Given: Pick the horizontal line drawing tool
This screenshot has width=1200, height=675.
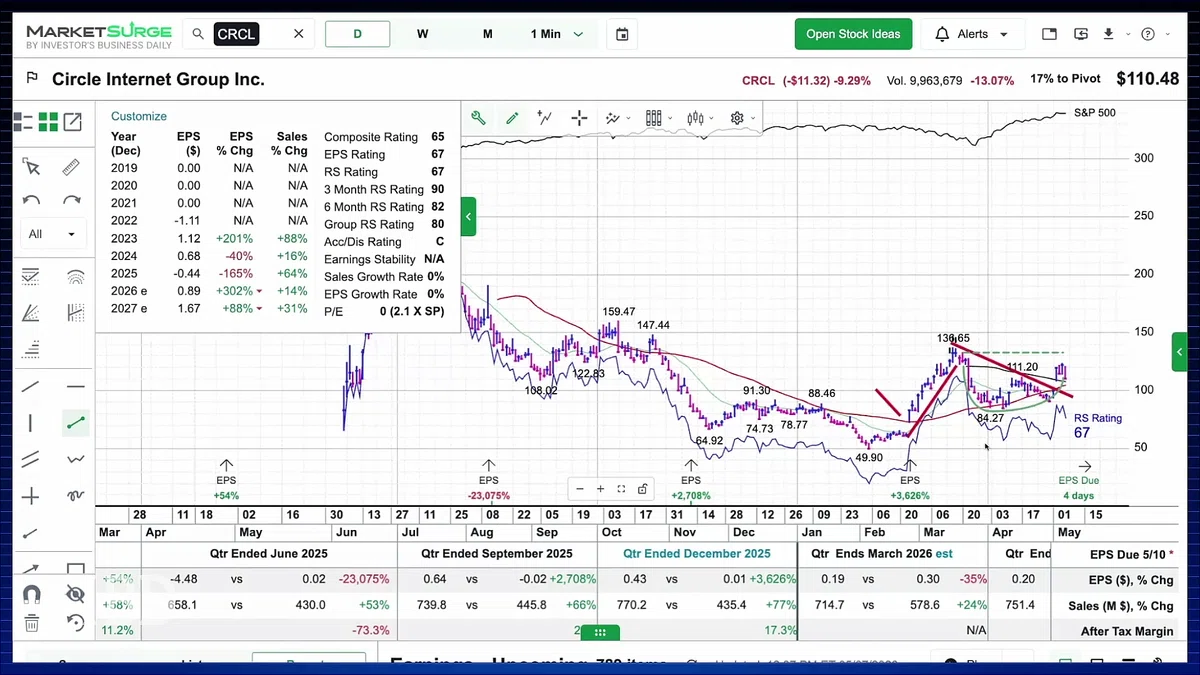Looking at the screenshot, I should (75, 387).
